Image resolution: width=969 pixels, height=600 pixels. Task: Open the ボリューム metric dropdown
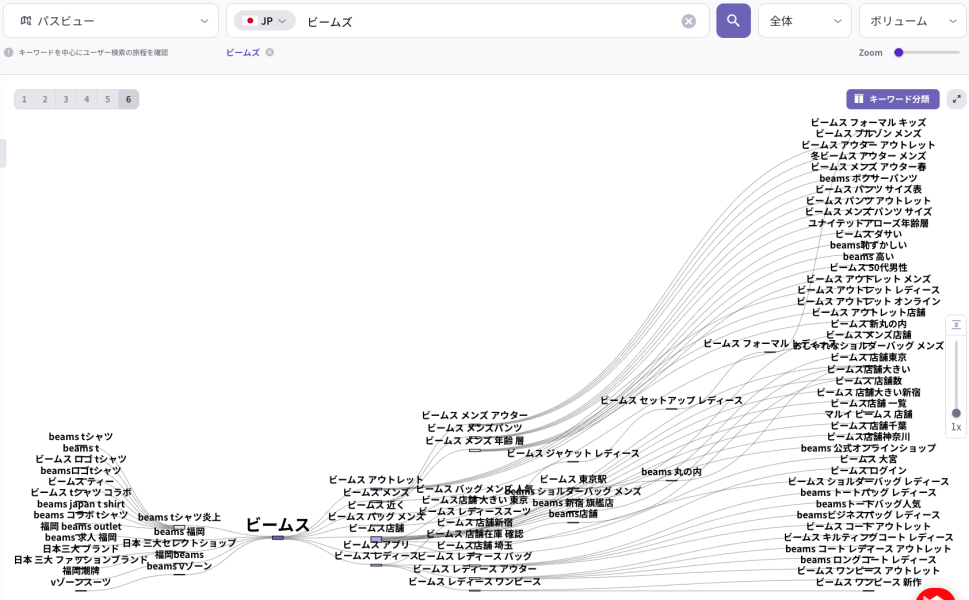pos(914,21)
